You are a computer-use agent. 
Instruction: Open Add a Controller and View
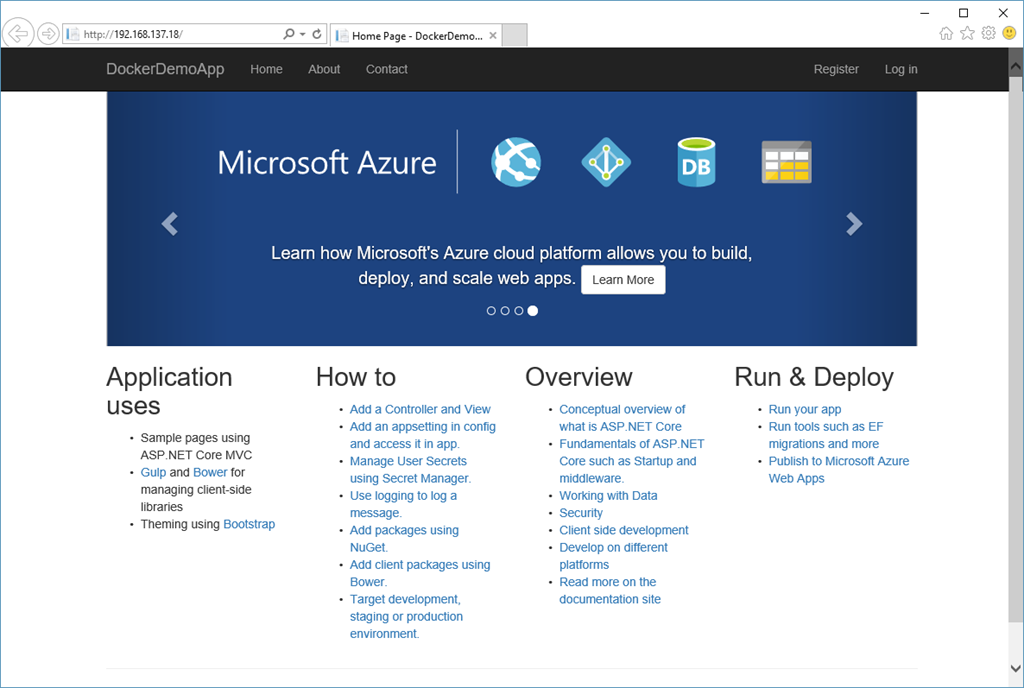point(420,409)
